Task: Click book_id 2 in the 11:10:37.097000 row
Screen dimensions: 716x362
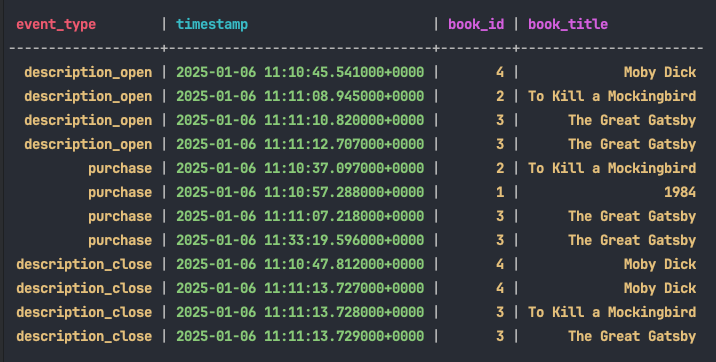Action: 500,168
